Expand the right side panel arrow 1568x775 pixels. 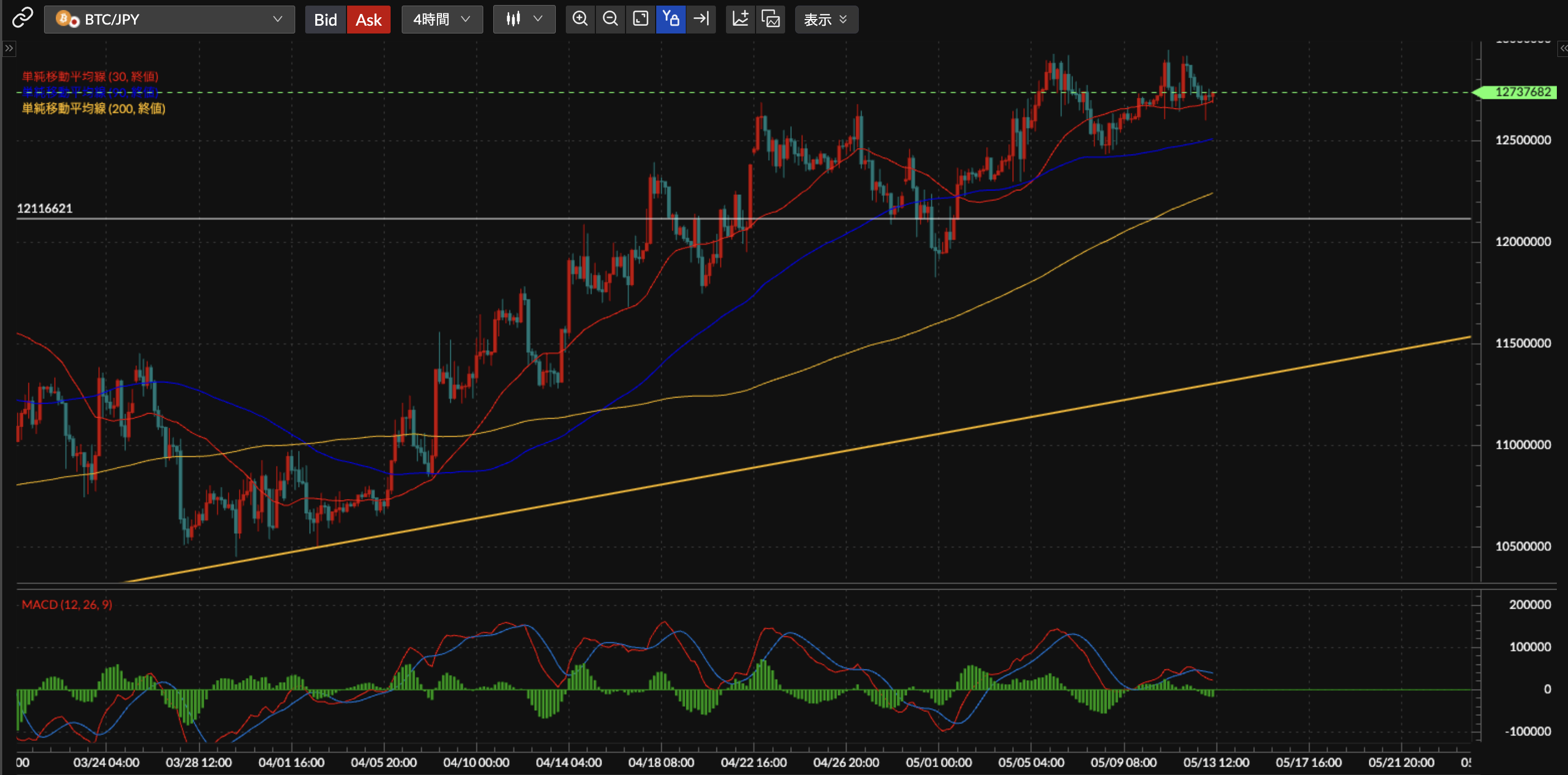click(1562, 48)
